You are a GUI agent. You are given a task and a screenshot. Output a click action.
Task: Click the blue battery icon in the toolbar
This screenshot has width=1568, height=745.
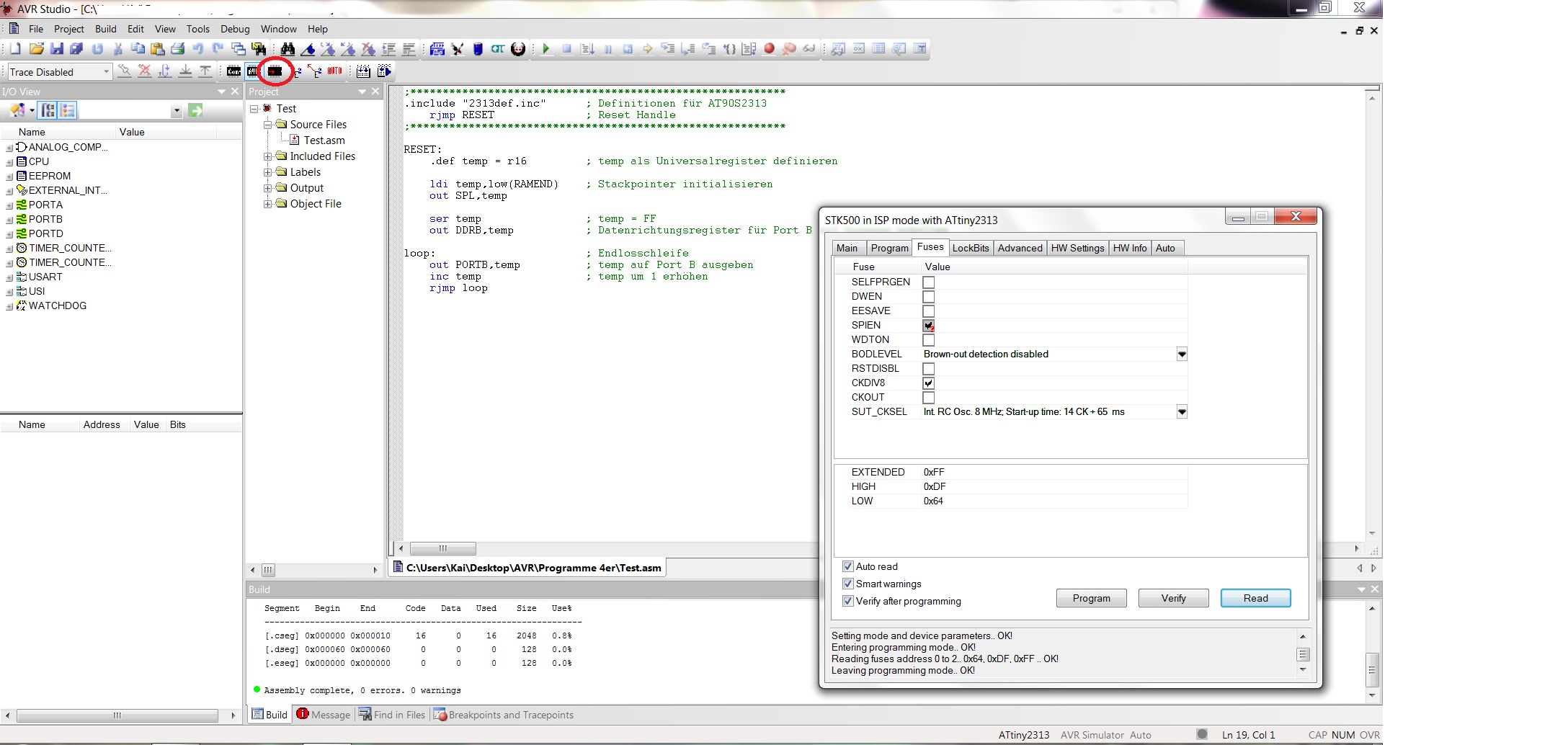[x=477, y=48]
